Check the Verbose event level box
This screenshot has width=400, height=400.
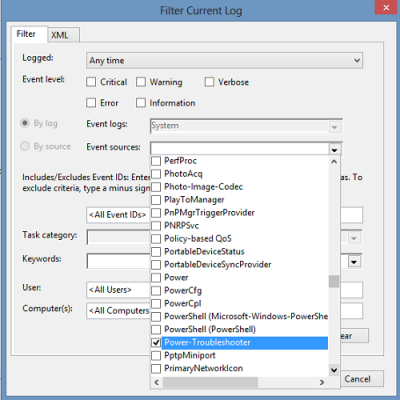[x=209, y=82]
